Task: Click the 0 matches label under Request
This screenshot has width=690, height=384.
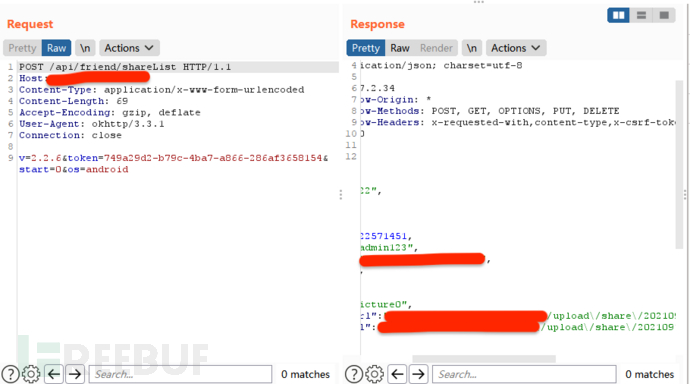Action: coord(305,374)
